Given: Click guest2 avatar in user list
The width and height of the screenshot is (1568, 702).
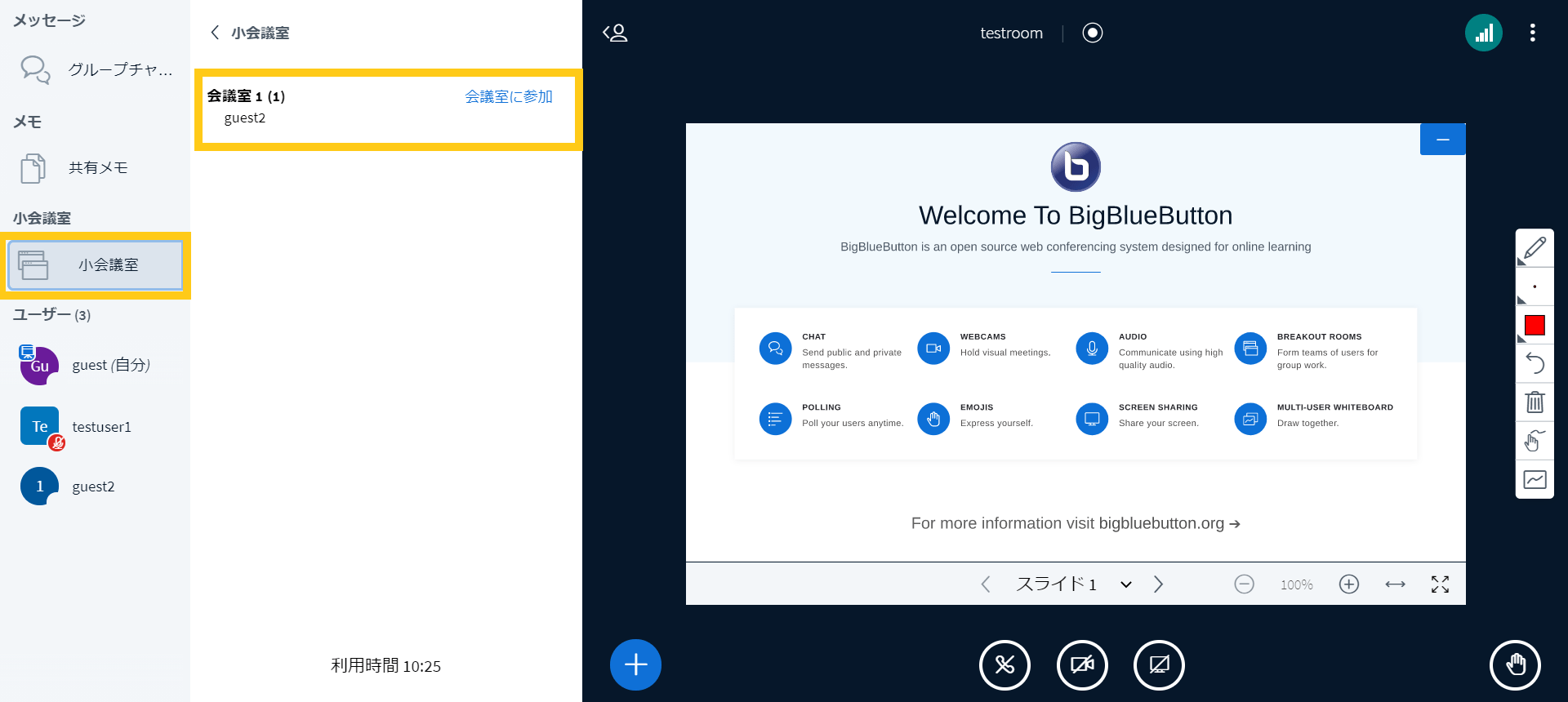Looking at the screenshot, I should coord(39,486).
